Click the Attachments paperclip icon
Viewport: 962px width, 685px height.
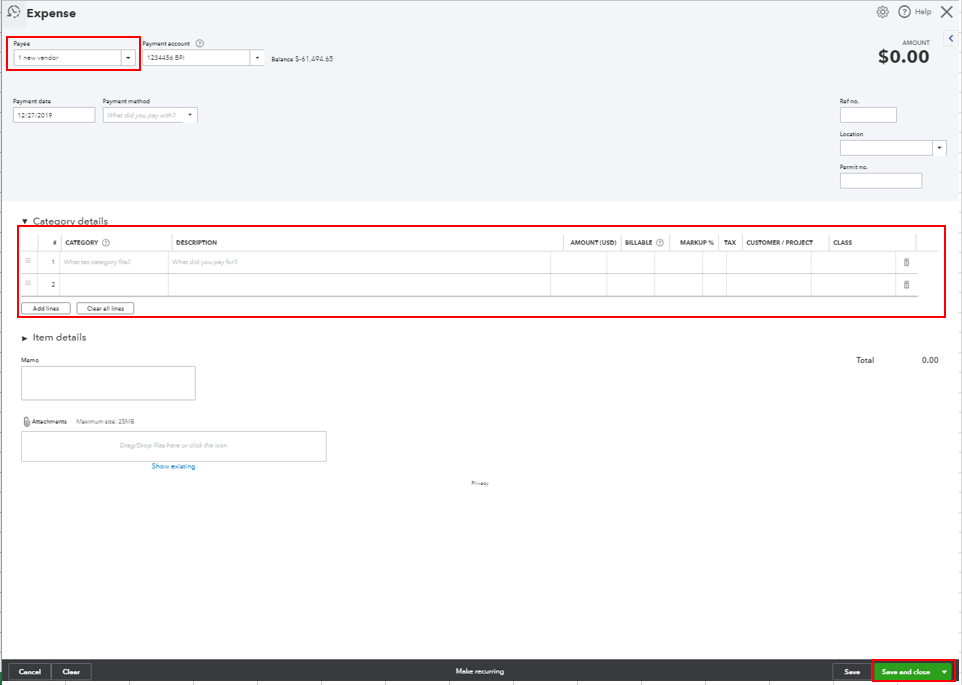click(26, 422)
